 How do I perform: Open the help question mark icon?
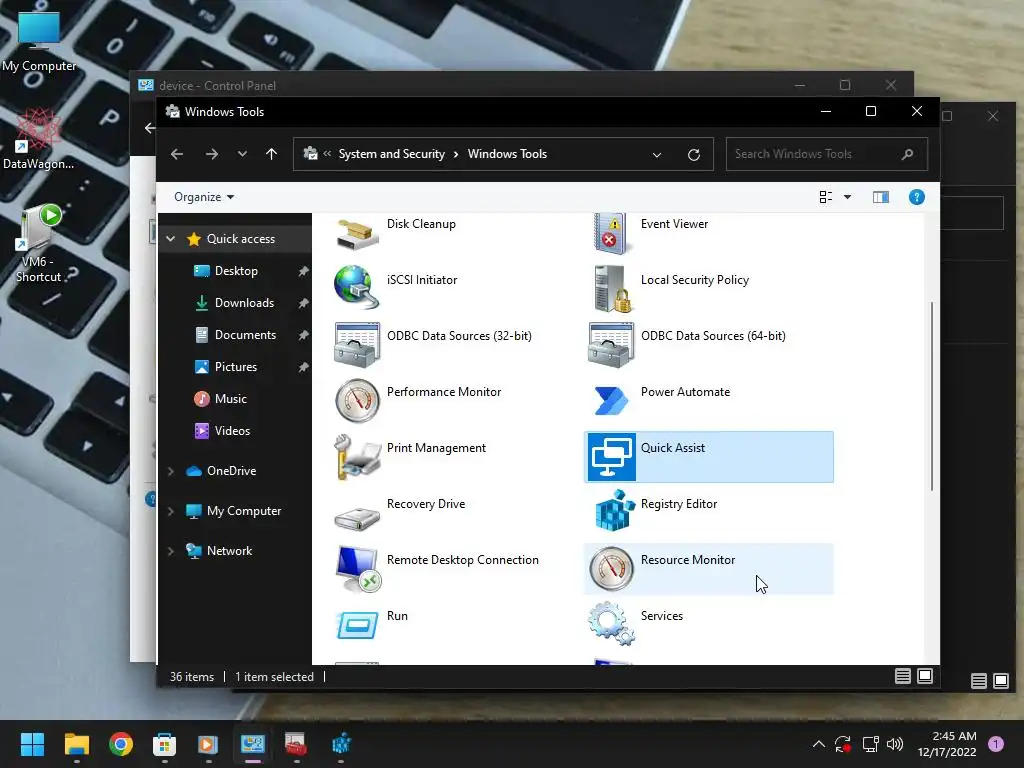click(x=916, y=197)
